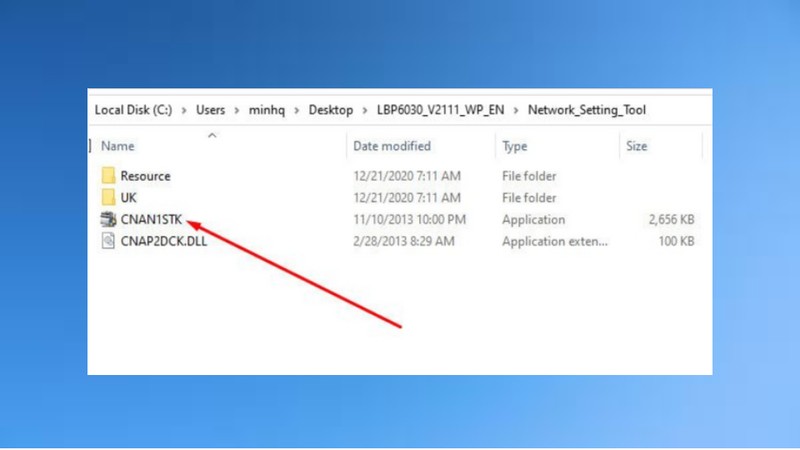Expand chevron after Local Disk (C:)

tap(184, 110)
